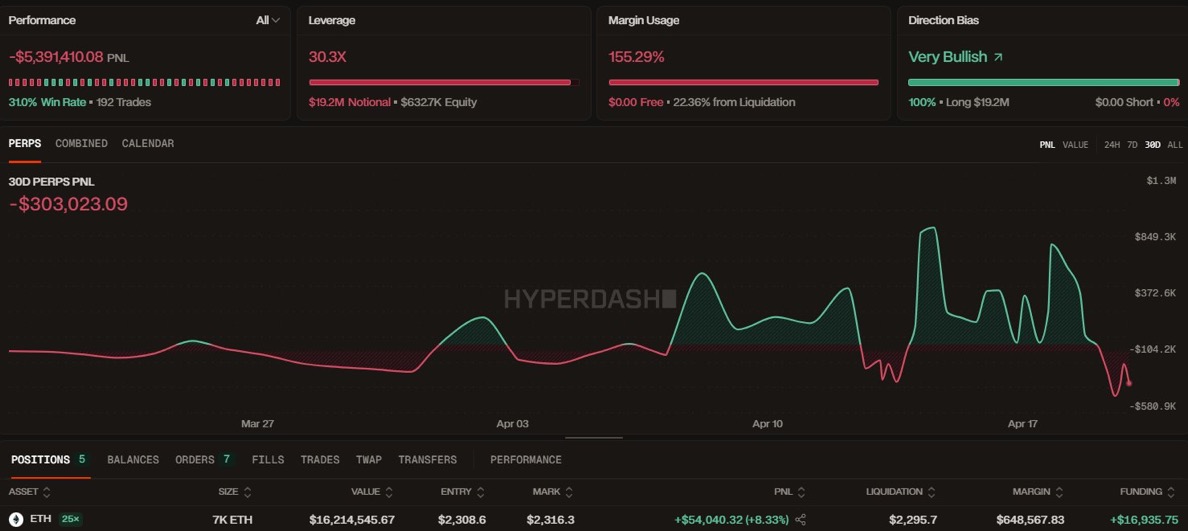1188x531 pixels.
Task: Select the 24H time range
Action: [x=1111, y=145]
